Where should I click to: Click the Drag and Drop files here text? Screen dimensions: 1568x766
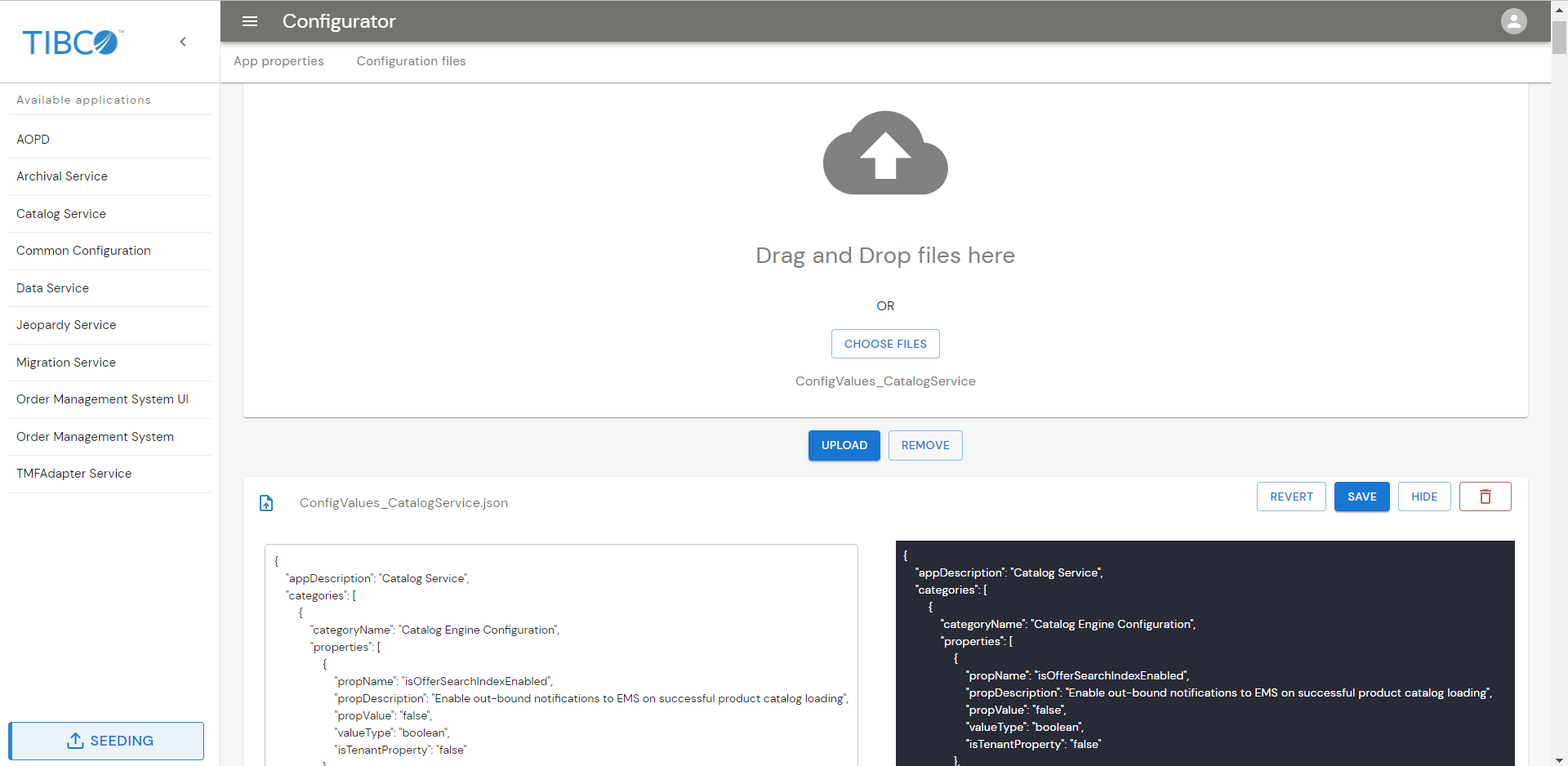pyautogui.click(x=885, y=256)
